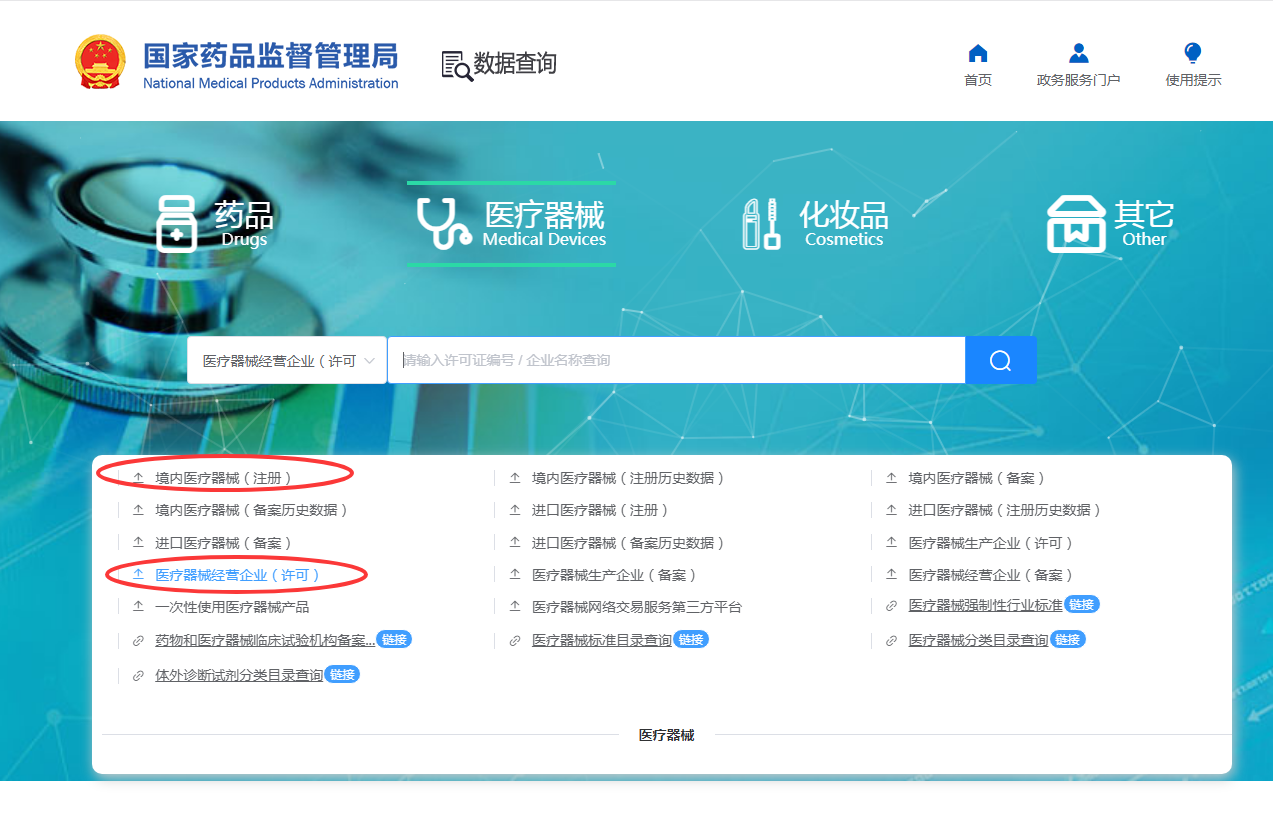Select the 药品 Drugs medicine bottle icon
The width and height of the screenshot is (1273, 836).
[x=177, y=224]
